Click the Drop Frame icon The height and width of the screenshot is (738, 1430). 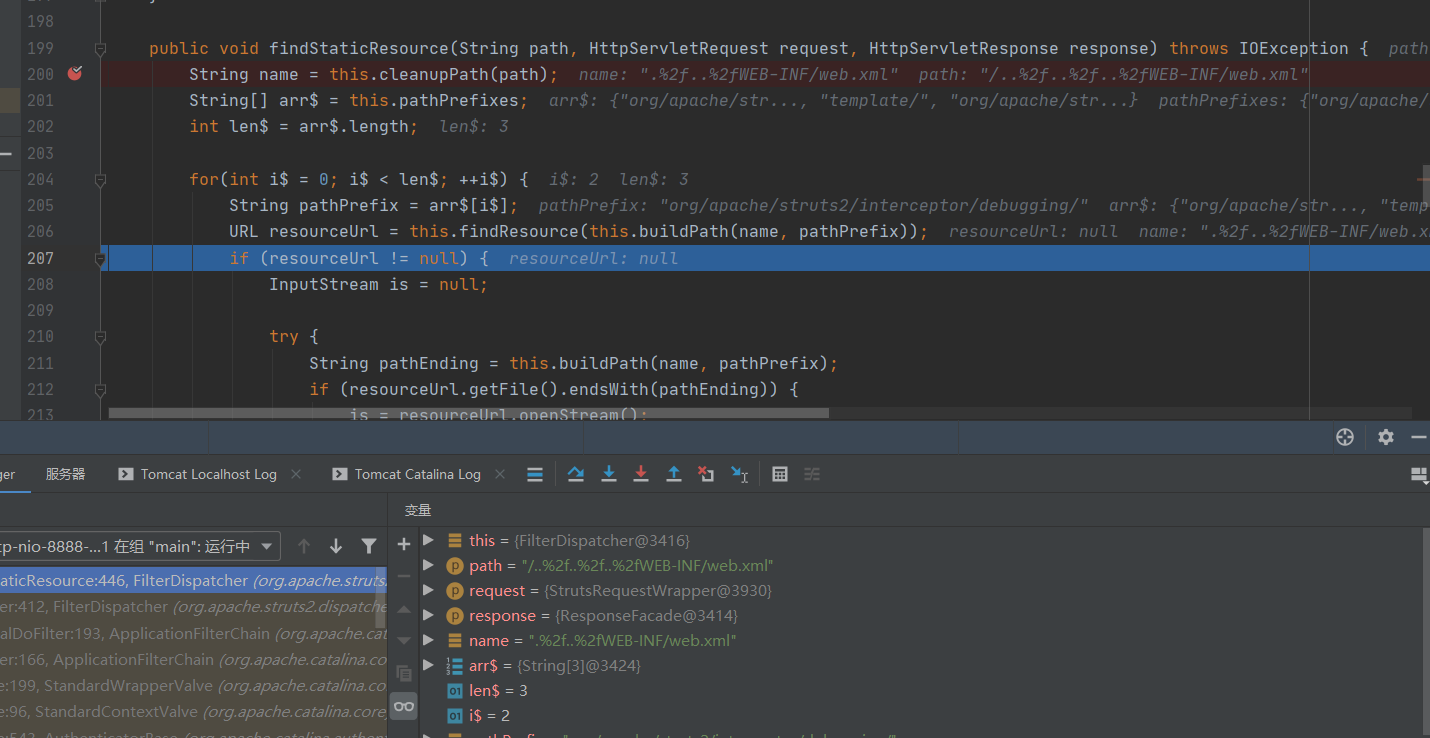click(706, 474)
